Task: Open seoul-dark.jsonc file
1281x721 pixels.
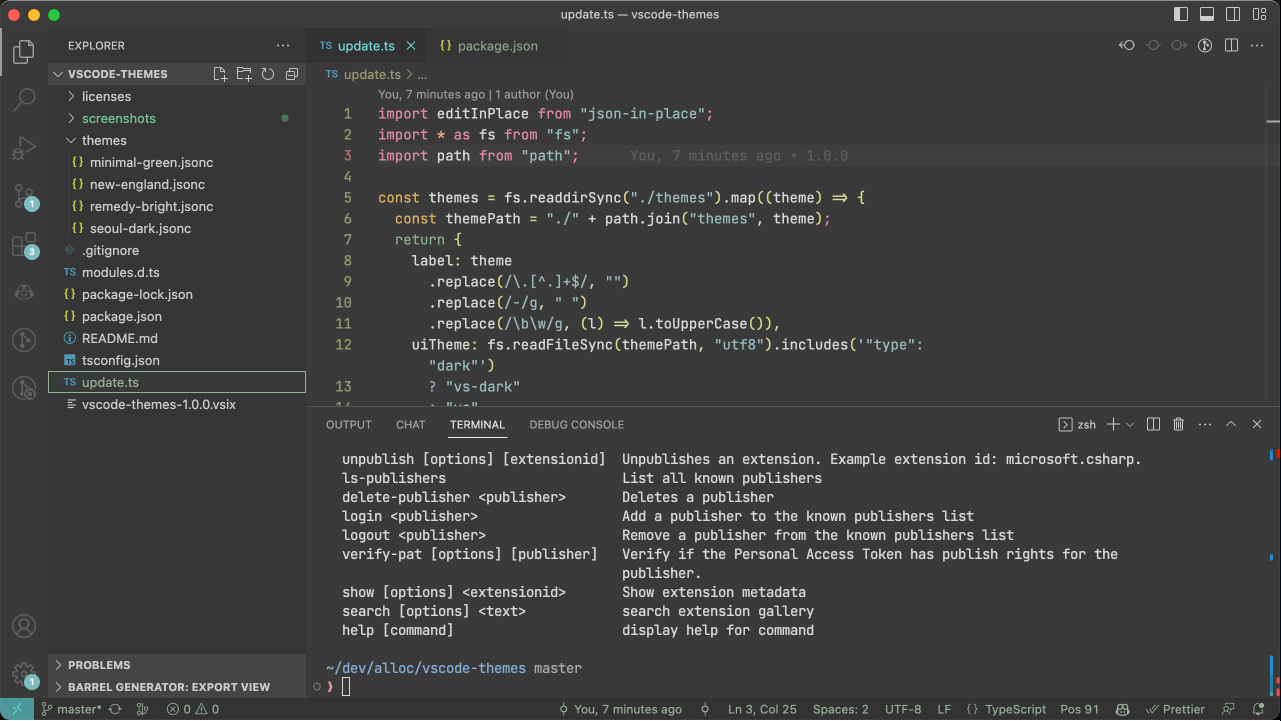Action: (x=177, y=229)
